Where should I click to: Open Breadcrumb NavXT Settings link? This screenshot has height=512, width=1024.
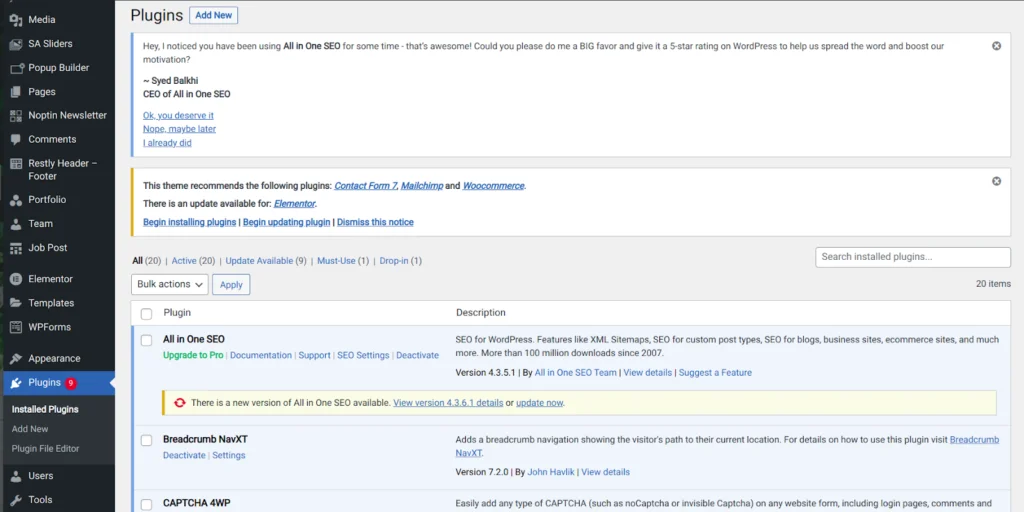[x=229, y=455]
